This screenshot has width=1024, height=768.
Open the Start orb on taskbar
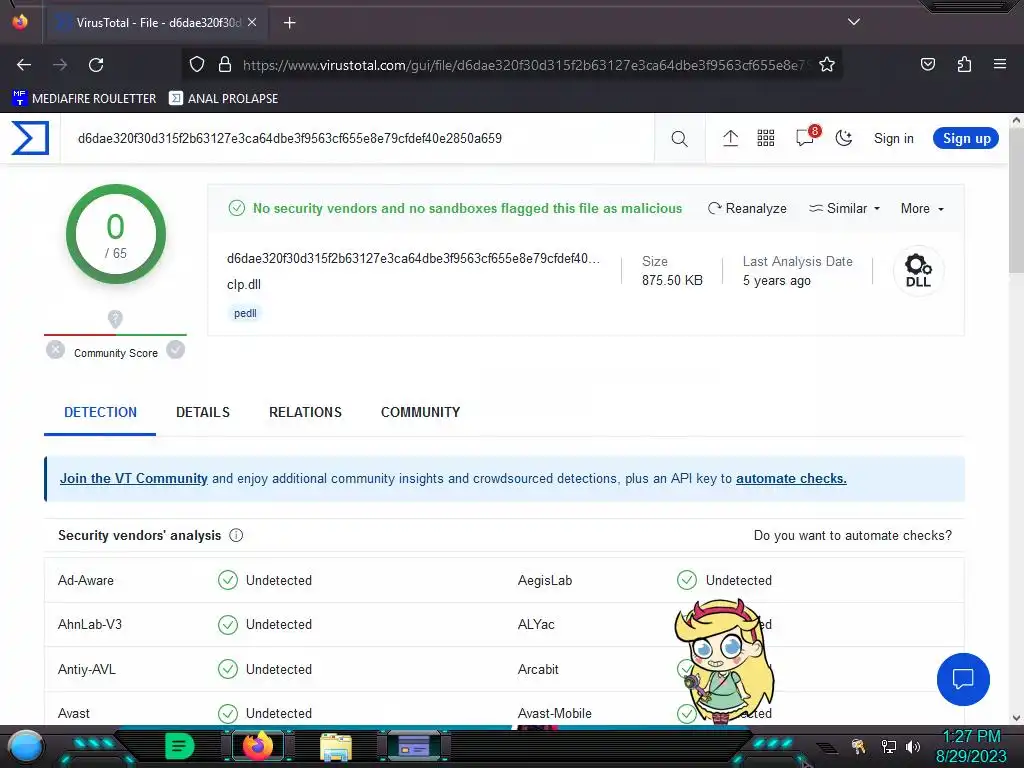click(27, 747)
